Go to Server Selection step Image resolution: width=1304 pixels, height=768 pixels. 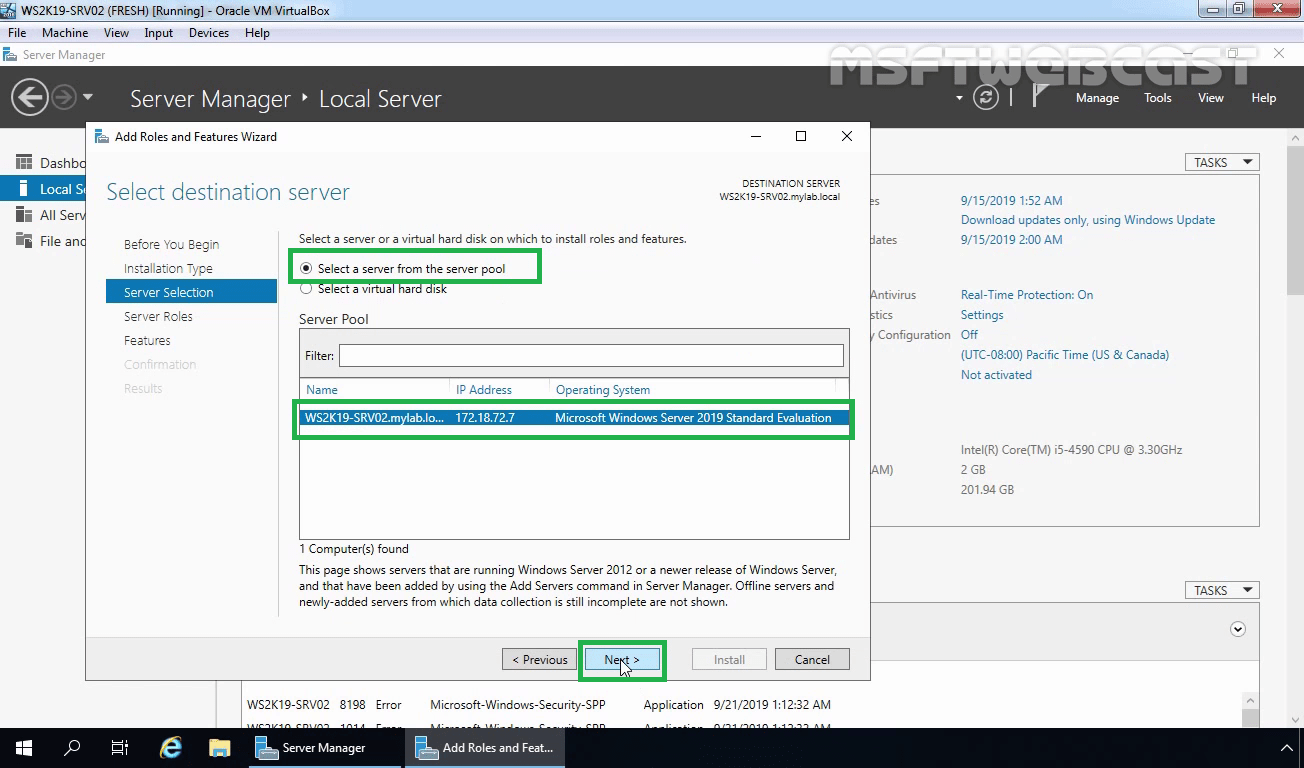[191, 292]
